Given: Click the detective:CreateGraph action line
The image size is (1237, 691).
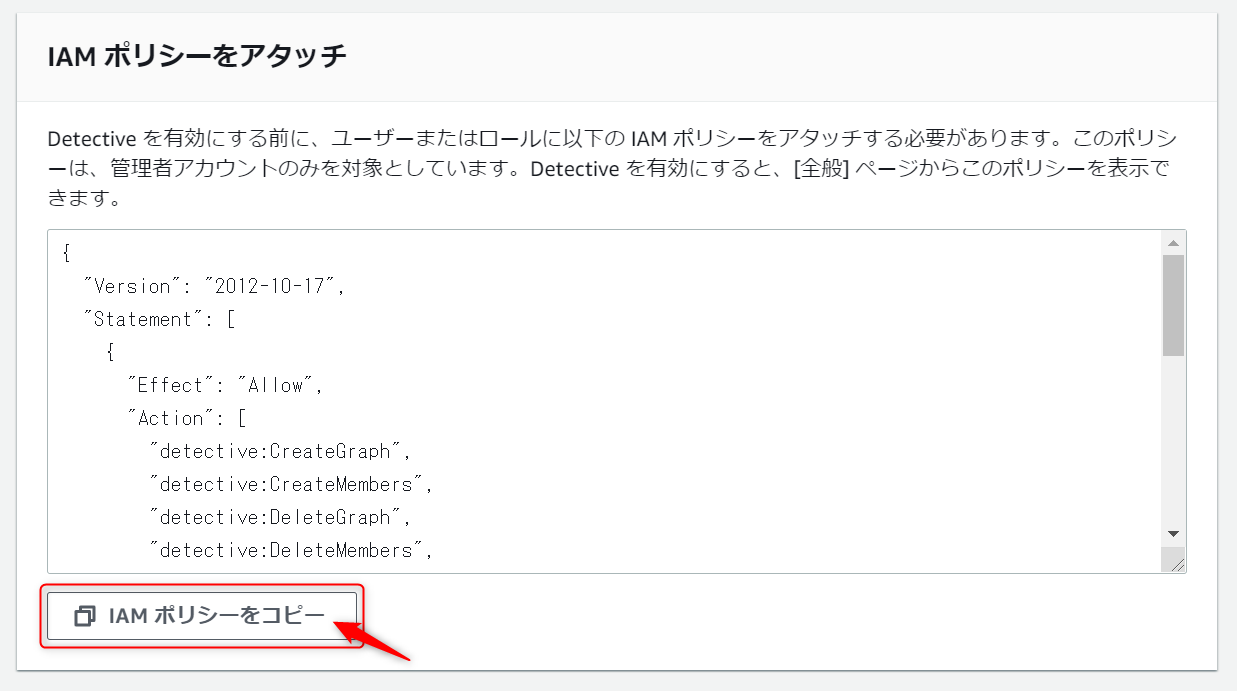Looking at the screenshot, I should tap(280, 451).
